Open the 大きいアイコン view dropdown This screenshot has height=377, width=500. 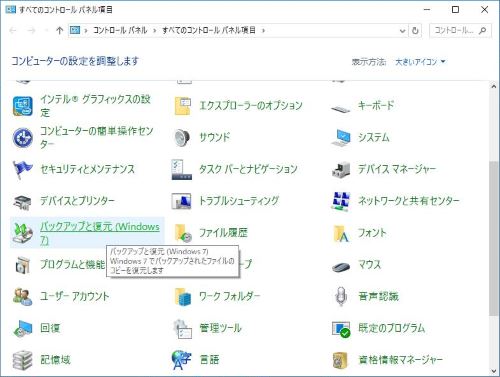420,62
